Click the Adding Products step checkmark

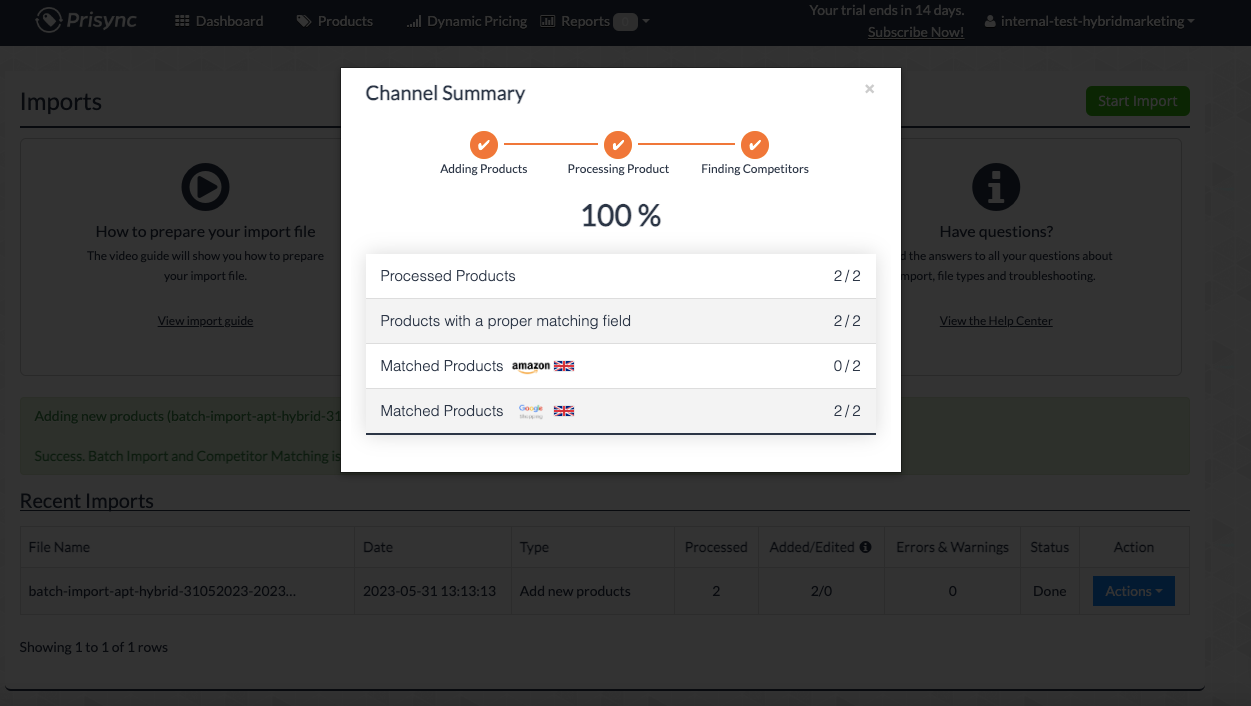coord(484,144)
